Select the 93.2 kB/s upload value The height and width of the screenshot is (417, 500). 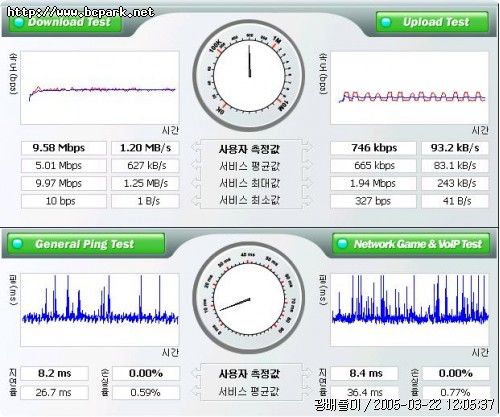(x=455, y=148)
